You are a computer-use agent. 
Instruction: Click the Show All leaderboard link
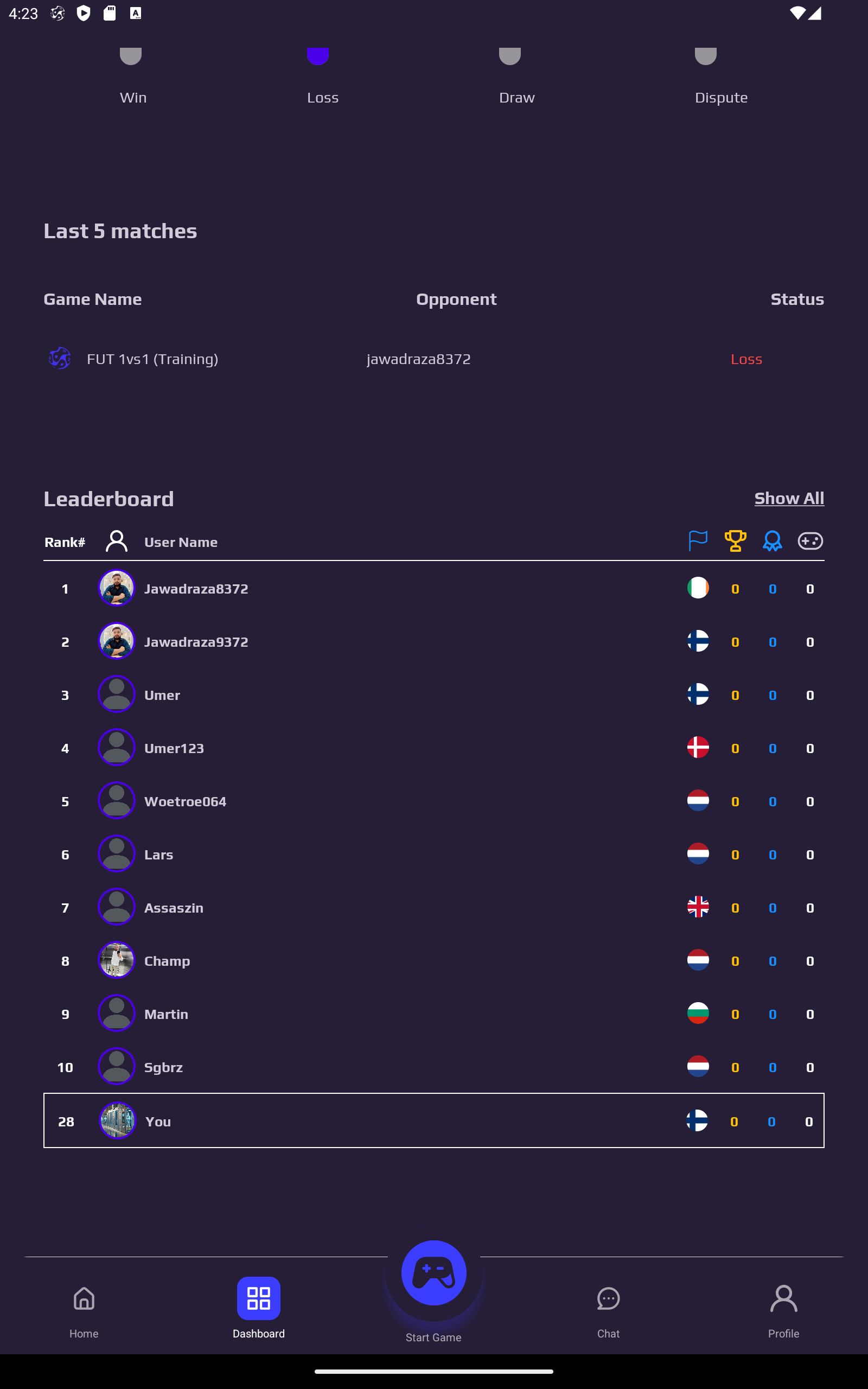pyautogui.click(x=789, y=498)
